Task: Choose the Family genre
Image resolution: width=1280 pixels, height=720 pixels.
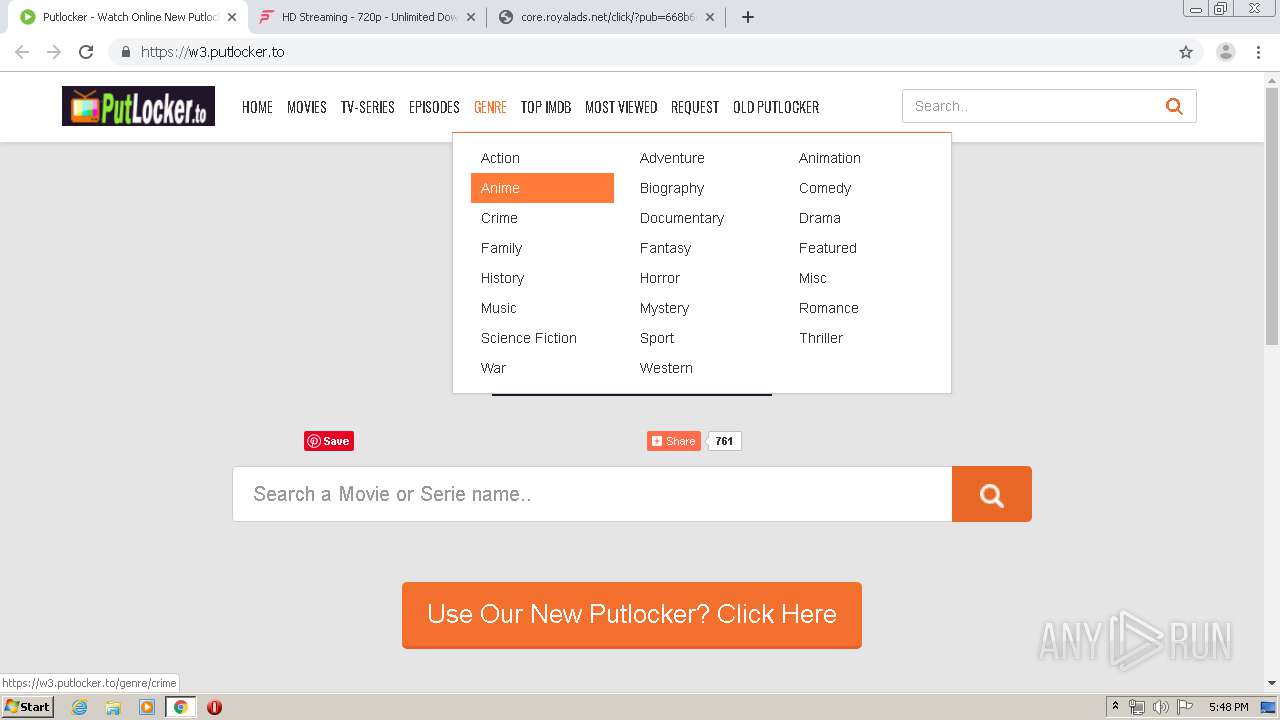Action: point(502,248)
